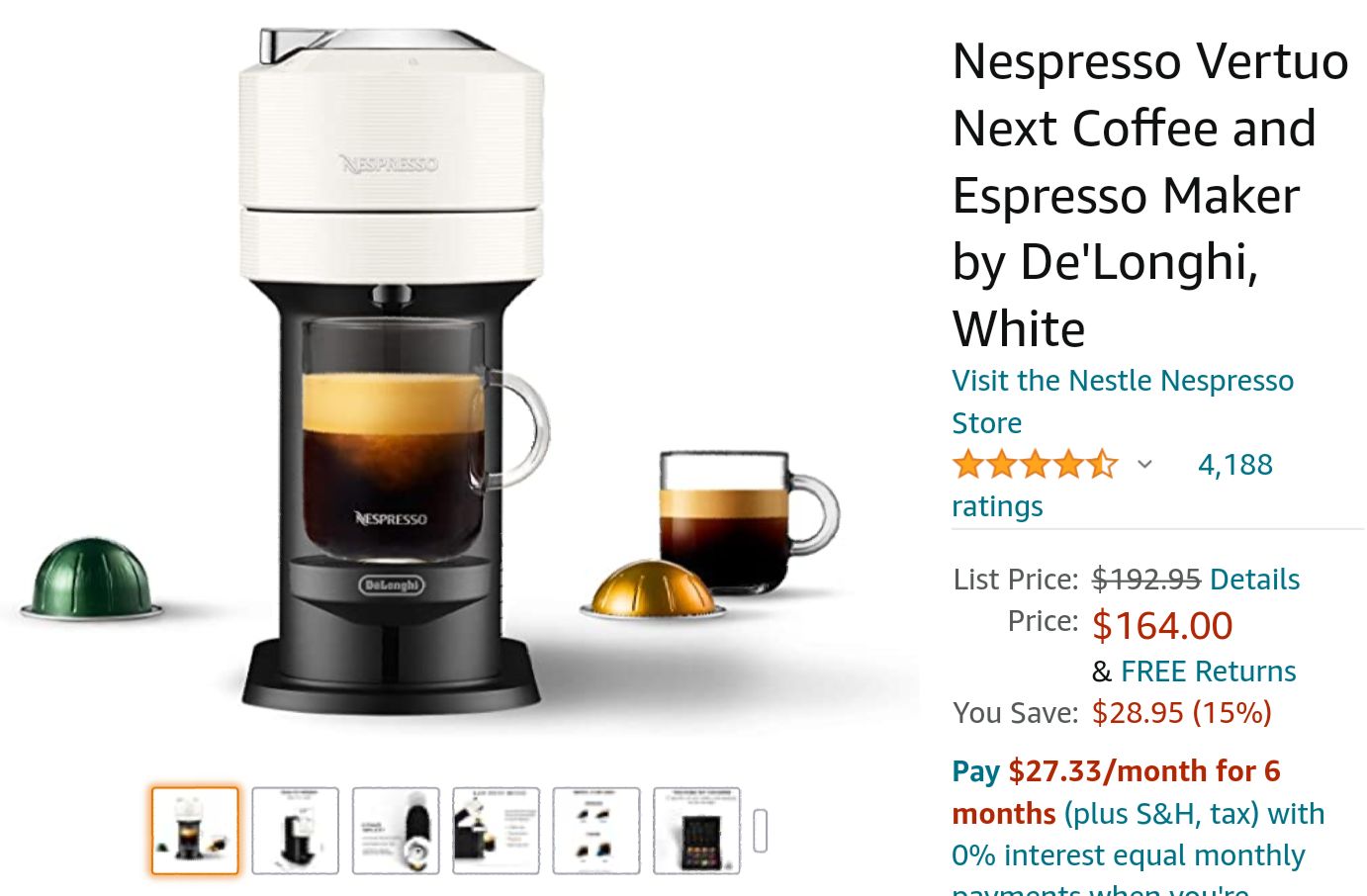1367x896 pixels.
Task: Click the partial seventh thumbnail at row end
Action: pos(760,831)
